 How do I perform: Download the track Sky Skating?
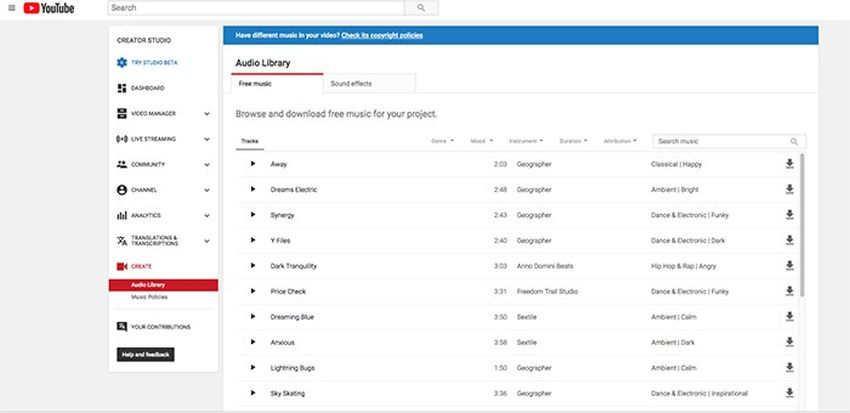click(x=789, y=393)
